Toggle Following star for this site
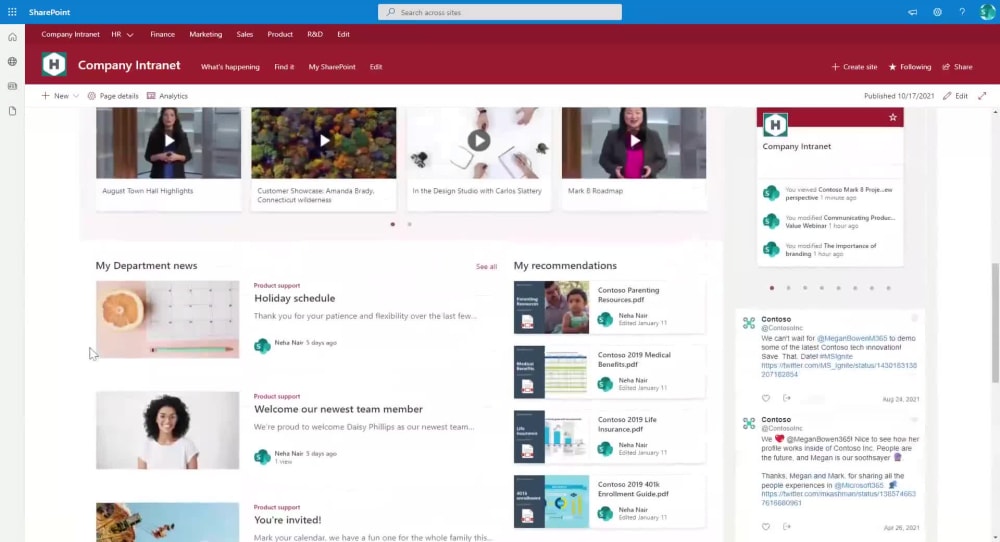1000x542 pixels. (x=910, y=67)
